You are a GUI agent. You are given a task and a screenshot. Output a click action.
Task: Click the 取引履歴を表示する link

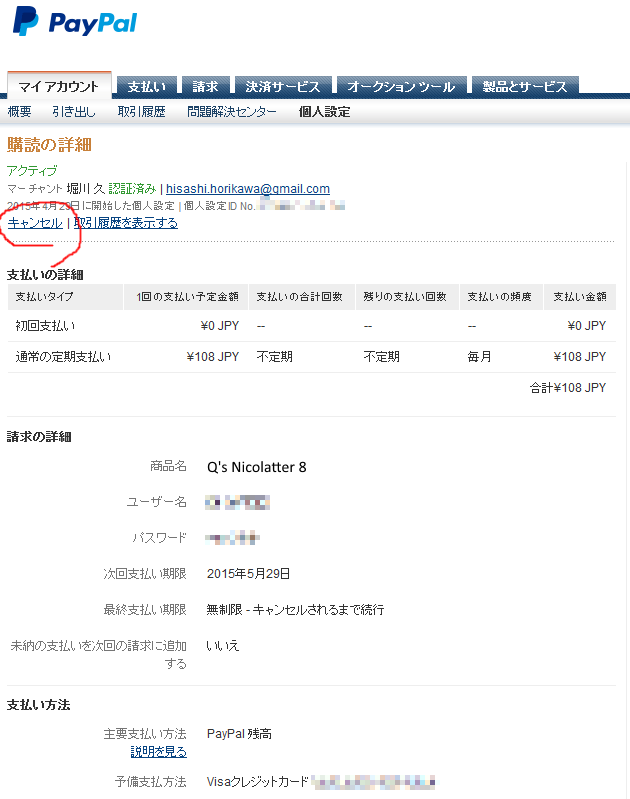point(126,223)
